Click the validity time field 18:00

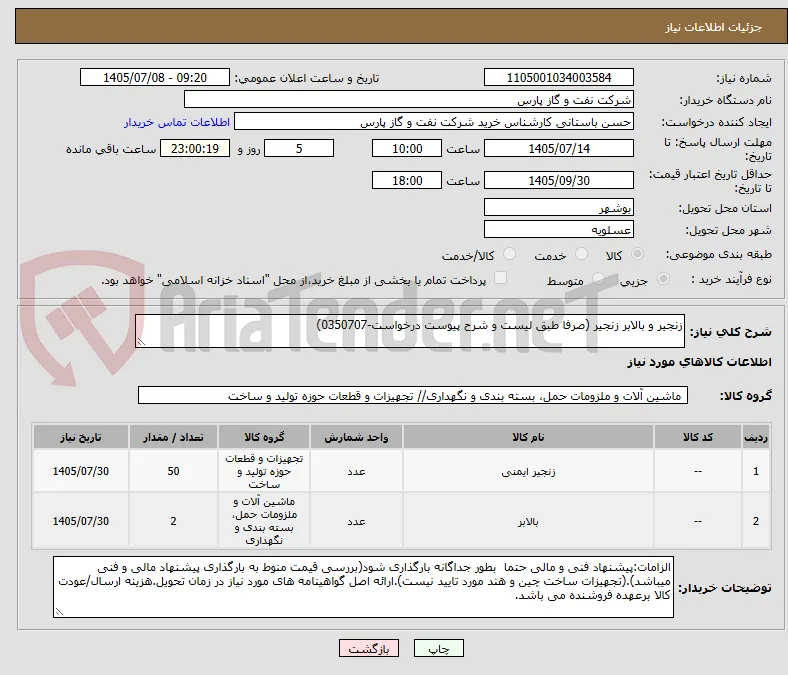click(x=407, y=180)
